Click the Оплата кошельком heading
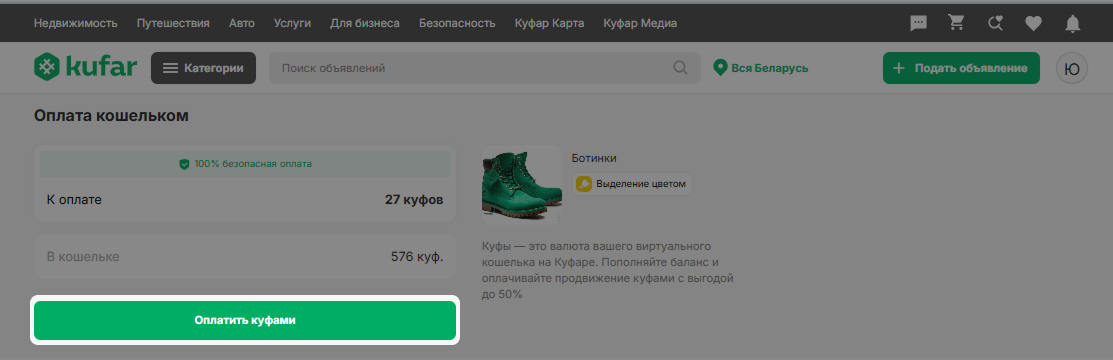 (x=111, y=116)
